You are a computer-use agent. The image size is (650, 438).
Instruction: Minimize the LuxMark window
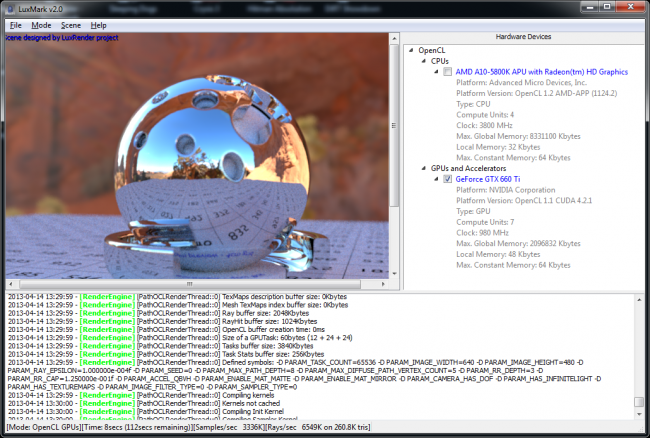589,7
